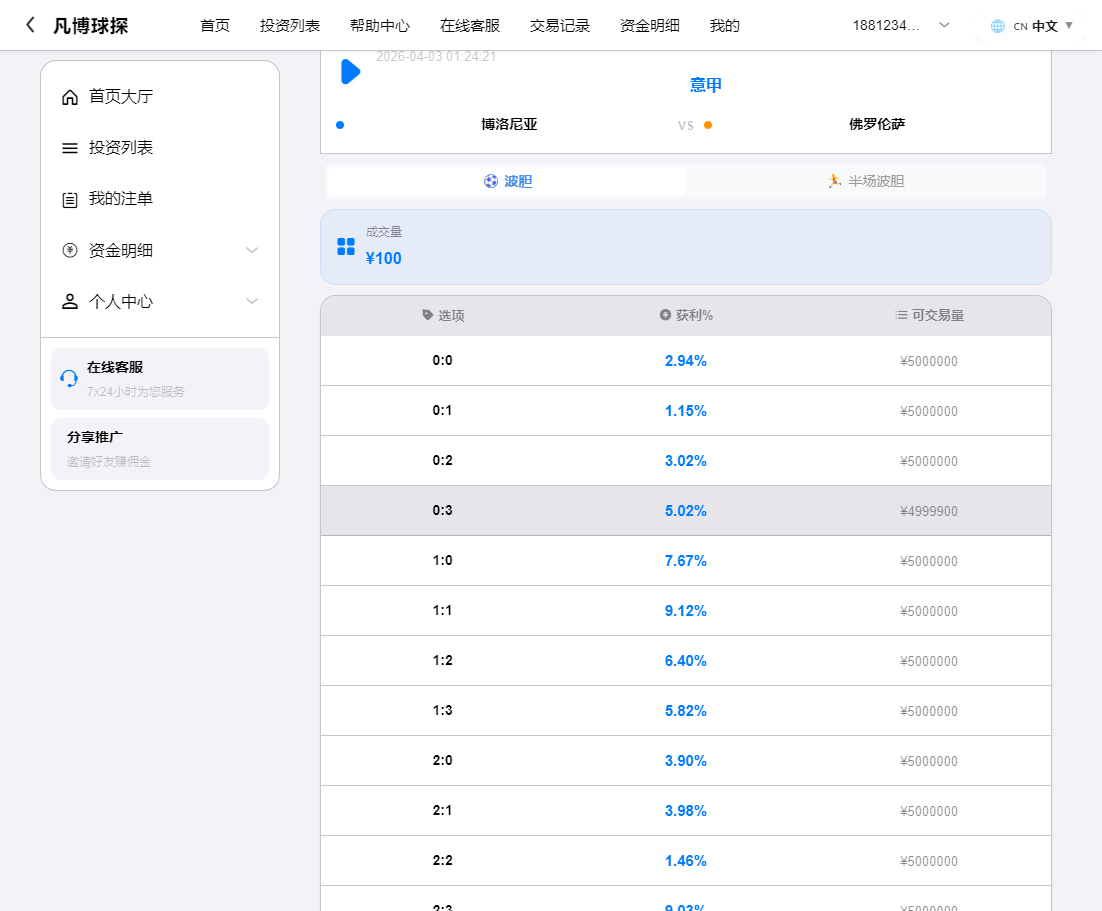Open 首页 in the top navigation

coord(215,26)
